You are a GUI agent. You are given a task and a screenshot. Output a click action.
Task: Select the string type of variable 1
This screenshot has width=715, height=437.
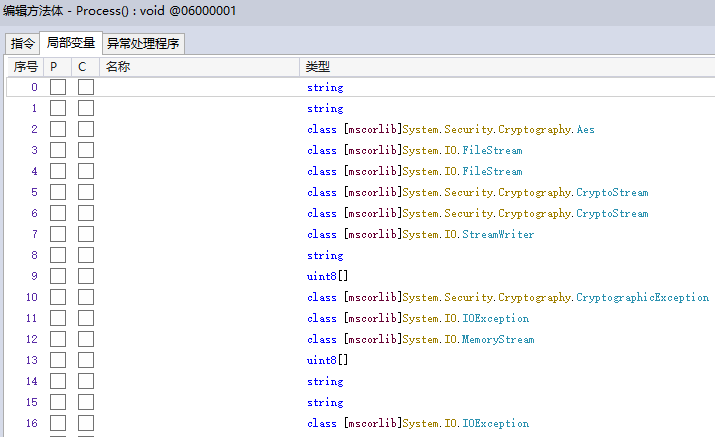click(325, 109)
